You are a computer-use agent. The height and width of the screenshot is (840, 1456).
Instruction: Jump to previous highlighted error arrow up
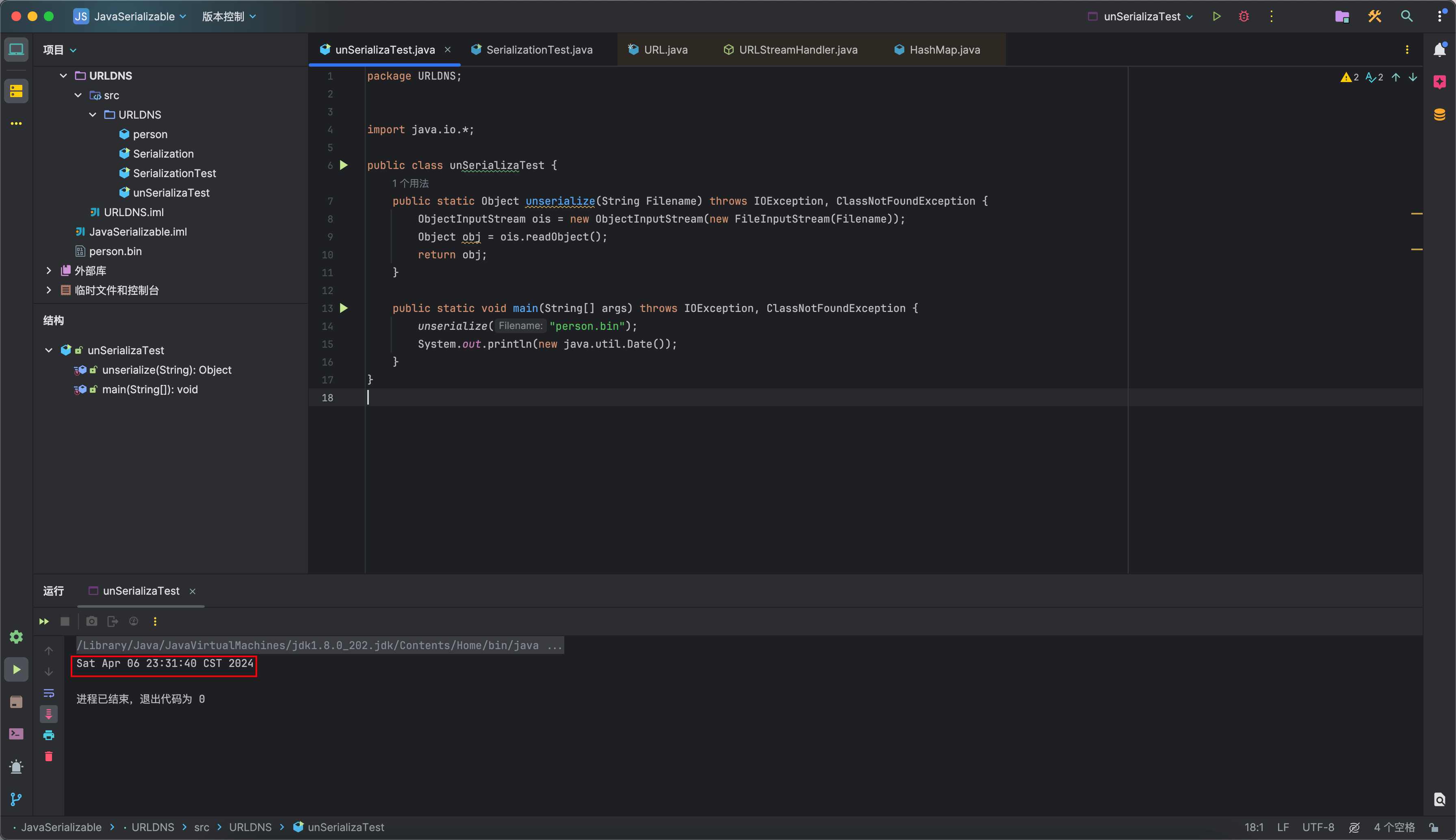tap(1395, 77)
